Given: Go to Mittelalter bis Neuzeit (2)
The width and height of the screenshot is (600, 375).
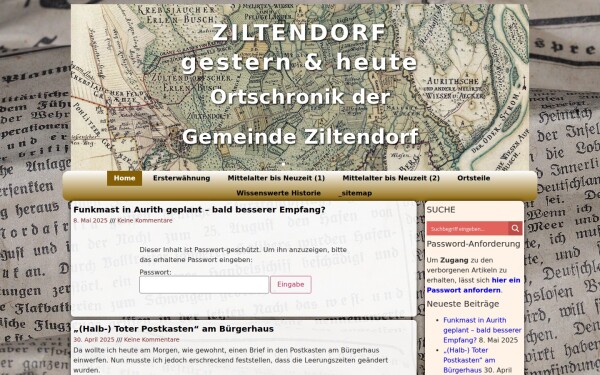Looking at the screenshot, I should 391,178.
